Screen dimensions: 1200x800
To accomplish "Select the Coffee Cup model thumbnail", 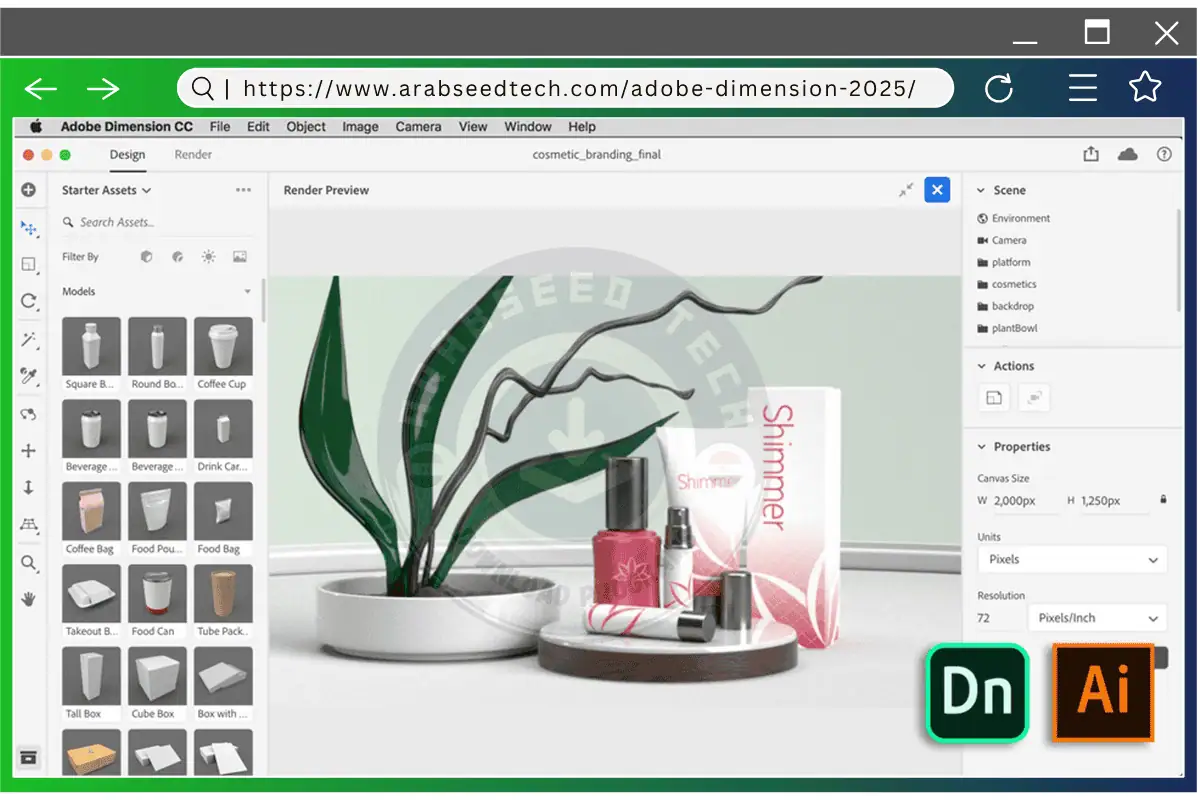I will [223, 346].
